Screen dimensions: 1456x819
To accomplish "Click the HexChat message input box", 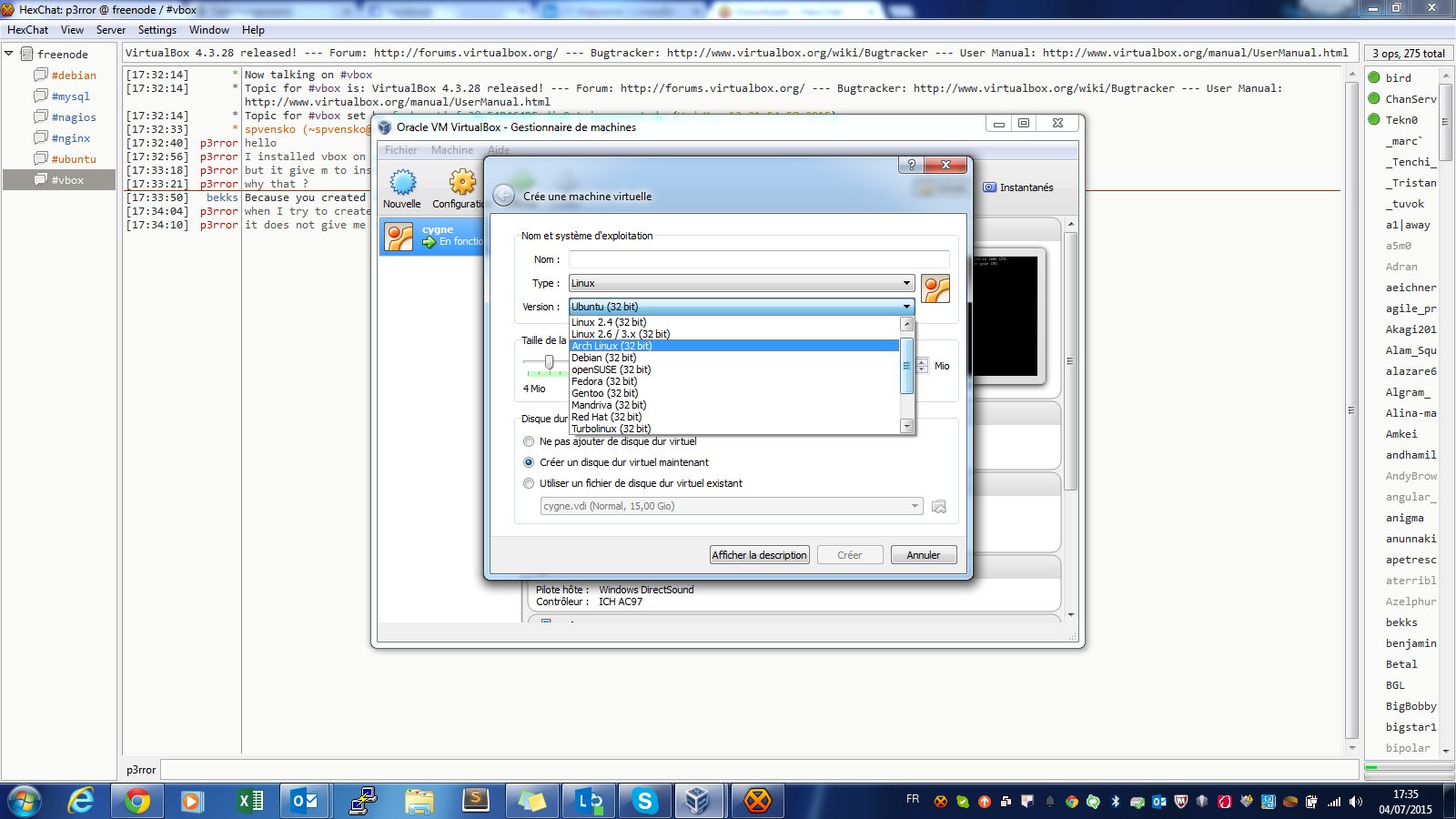I will [758, 770].
